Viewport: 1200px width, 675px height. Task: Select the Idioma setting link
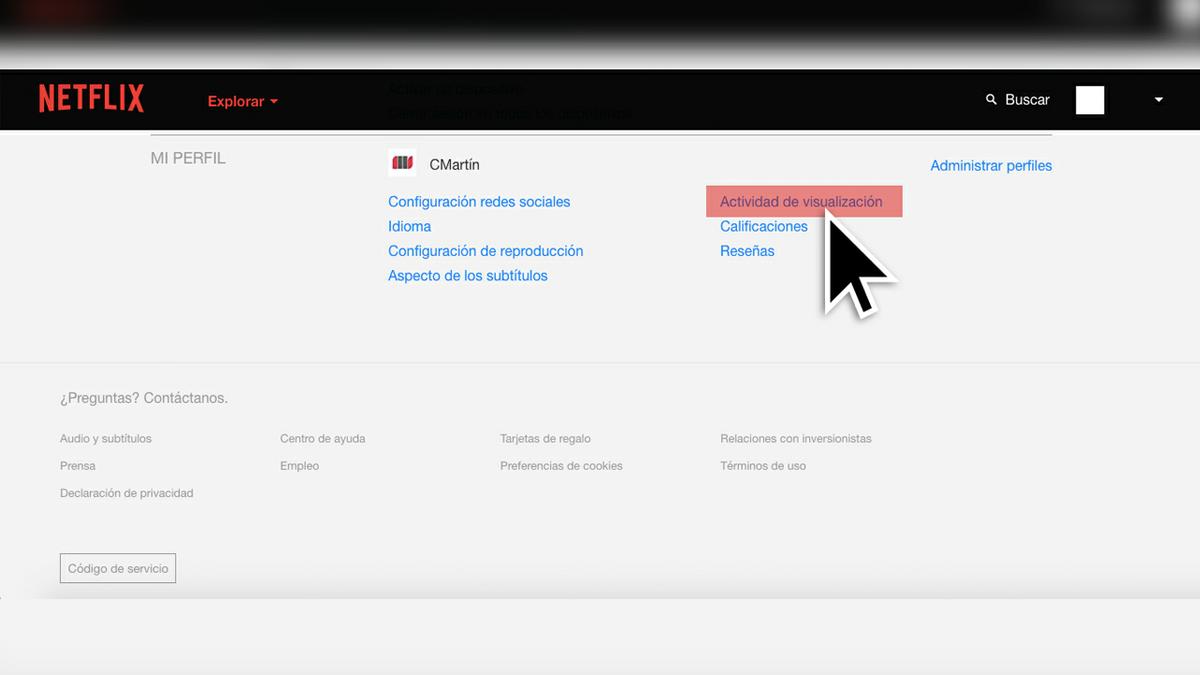tap(409, 227)
